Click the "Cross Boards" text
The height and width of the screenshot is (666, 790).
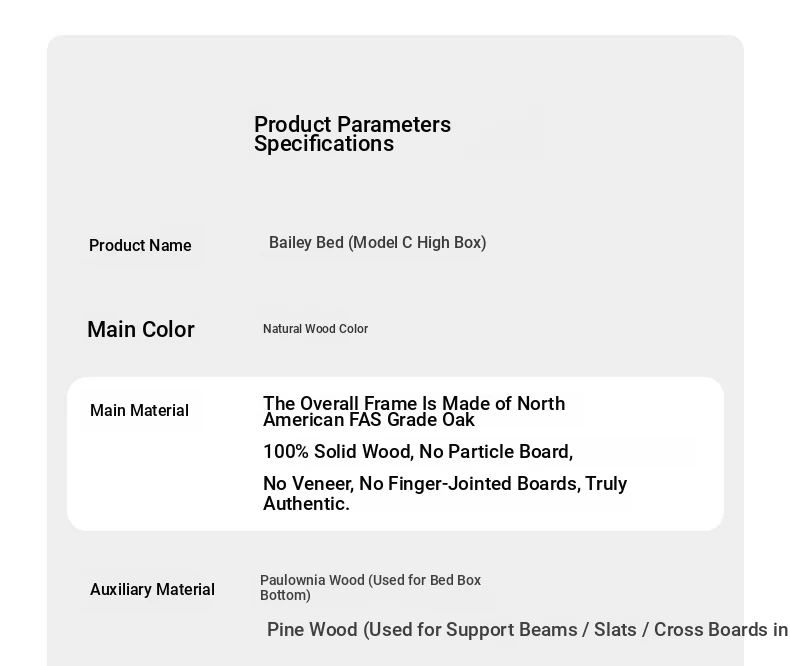coord(711,630)
